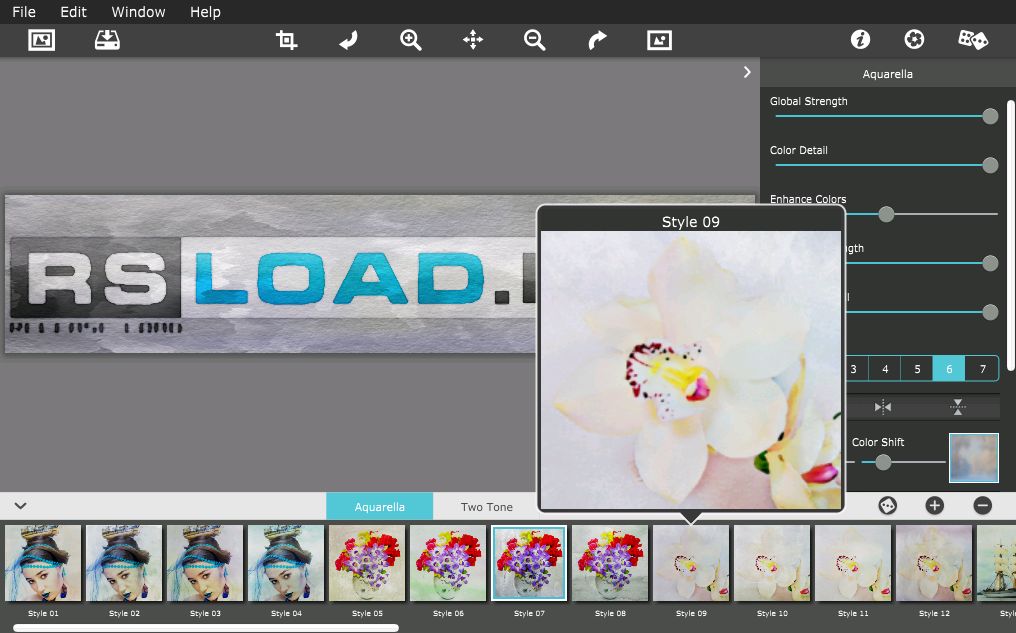Click the random dice icon

click(973, 40)
